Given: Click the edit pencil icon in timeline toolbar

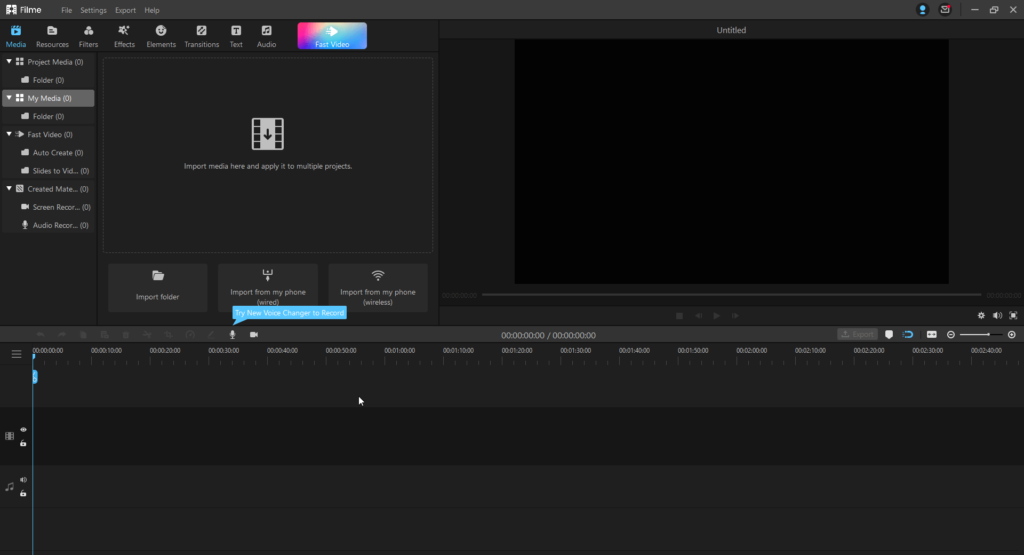Looking at the screenshot, I should click(211, 334).
